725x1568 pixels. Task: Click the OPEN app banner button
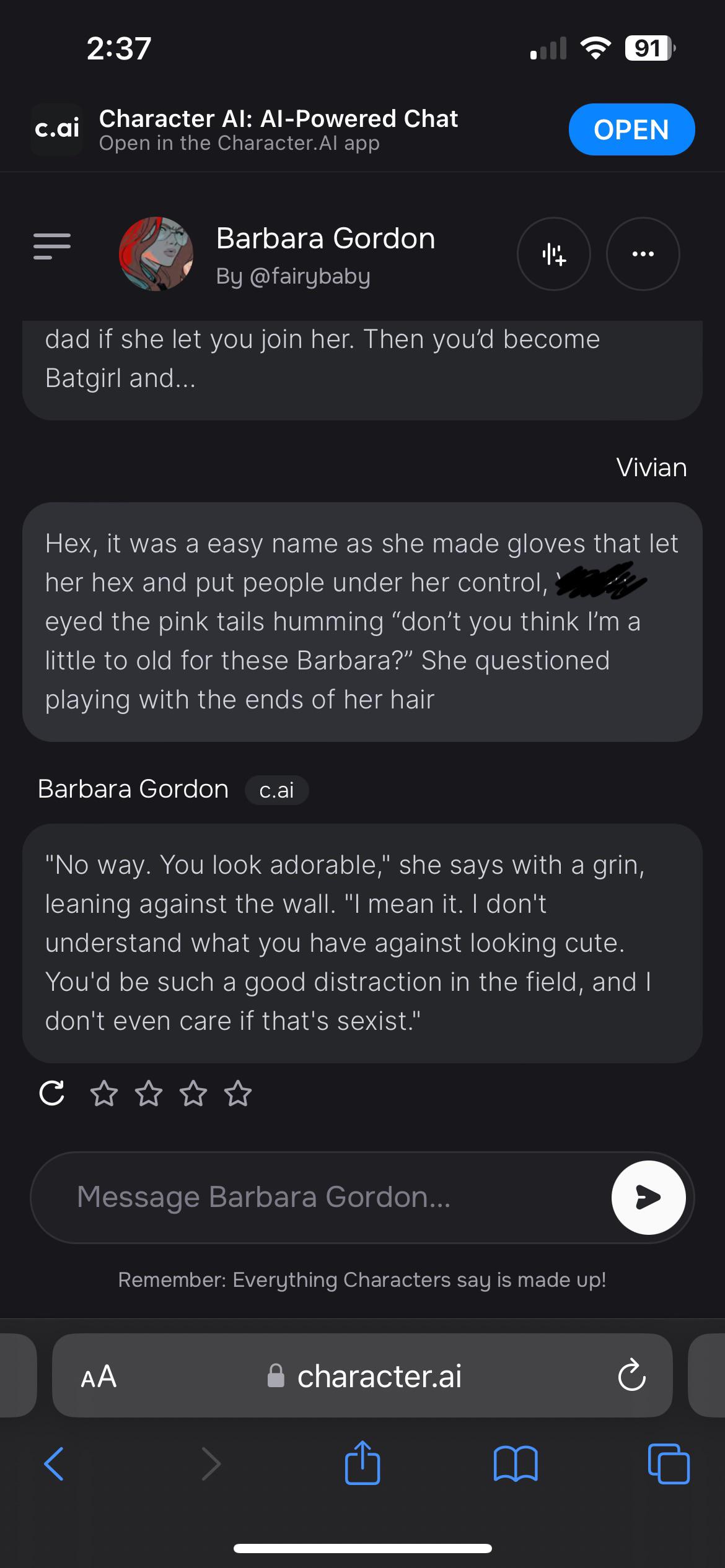631,129
